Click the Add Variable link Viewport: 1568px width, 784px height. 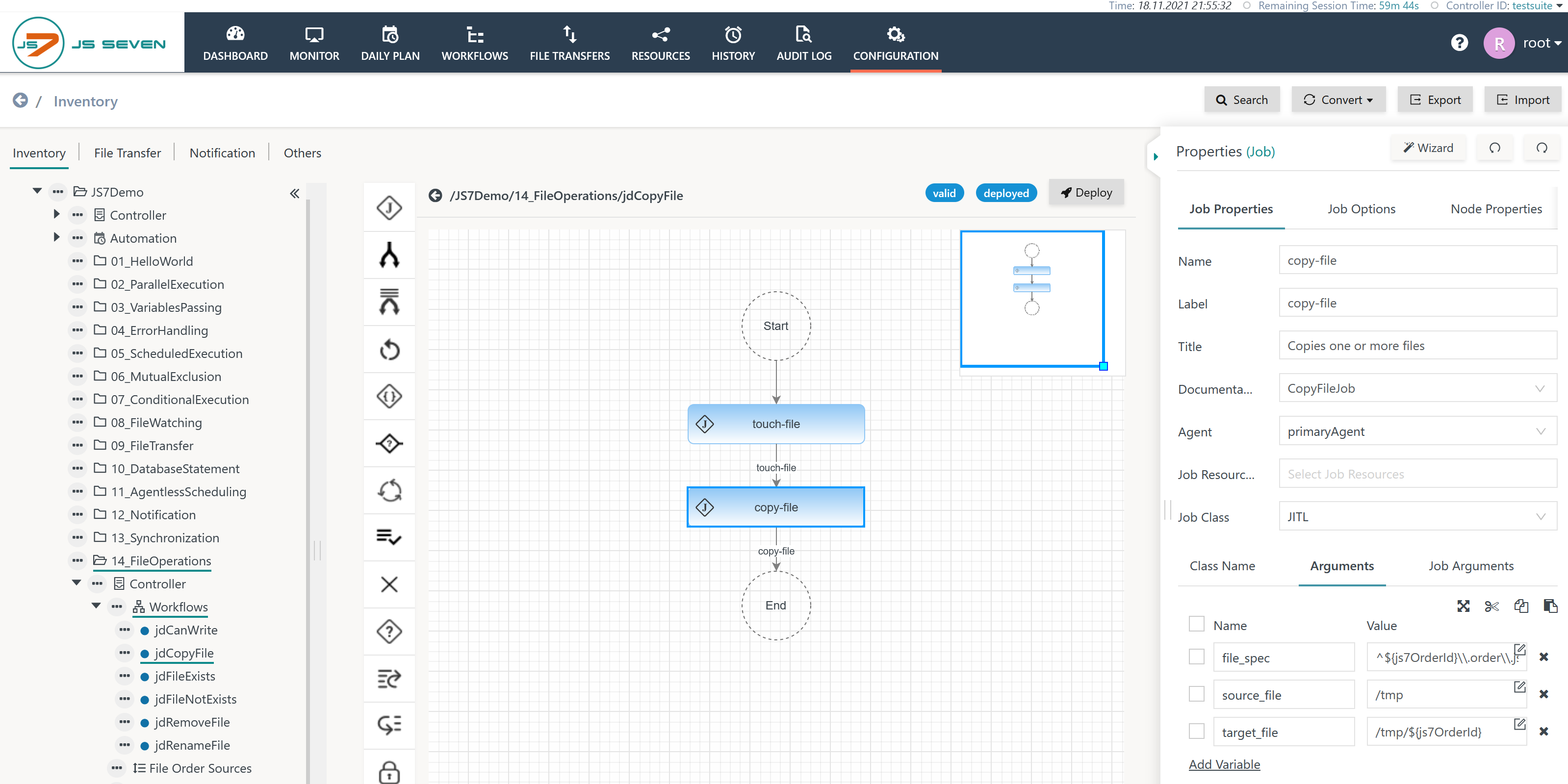pos(1224,764)
